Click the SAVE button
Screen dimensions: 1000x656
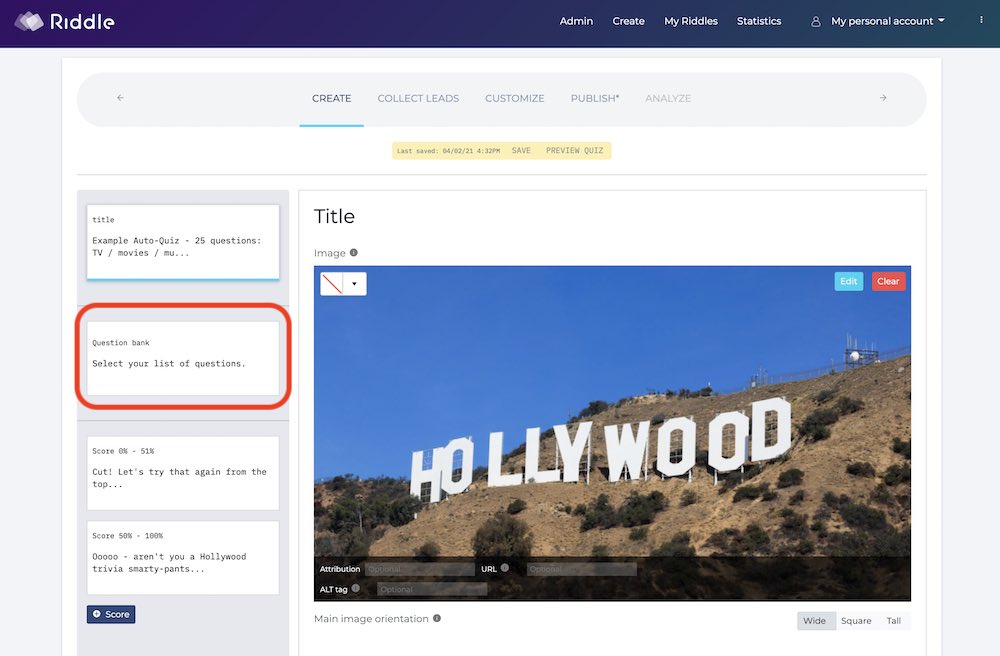pos(521,150)
